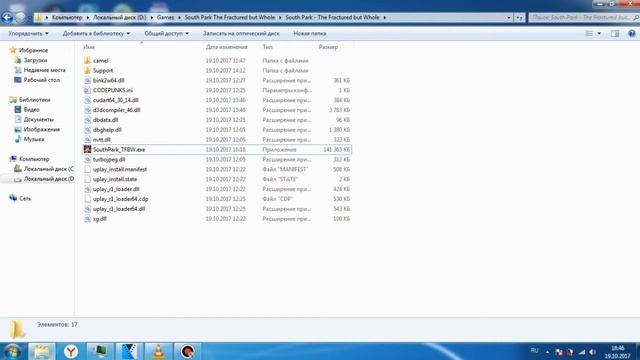Screen dimensions: 640x360
Task: Toggle the preview pane icon
Action: 615,33
